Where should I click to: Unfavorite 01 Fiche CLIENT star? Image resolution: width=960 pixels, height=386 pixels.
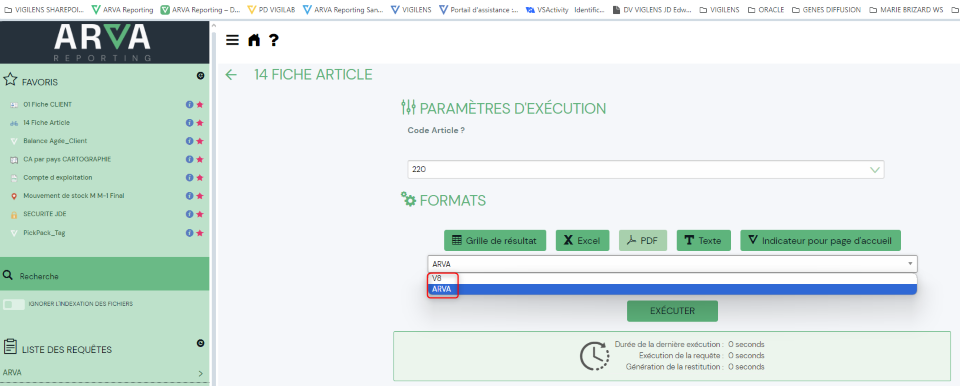click(200, 104)
